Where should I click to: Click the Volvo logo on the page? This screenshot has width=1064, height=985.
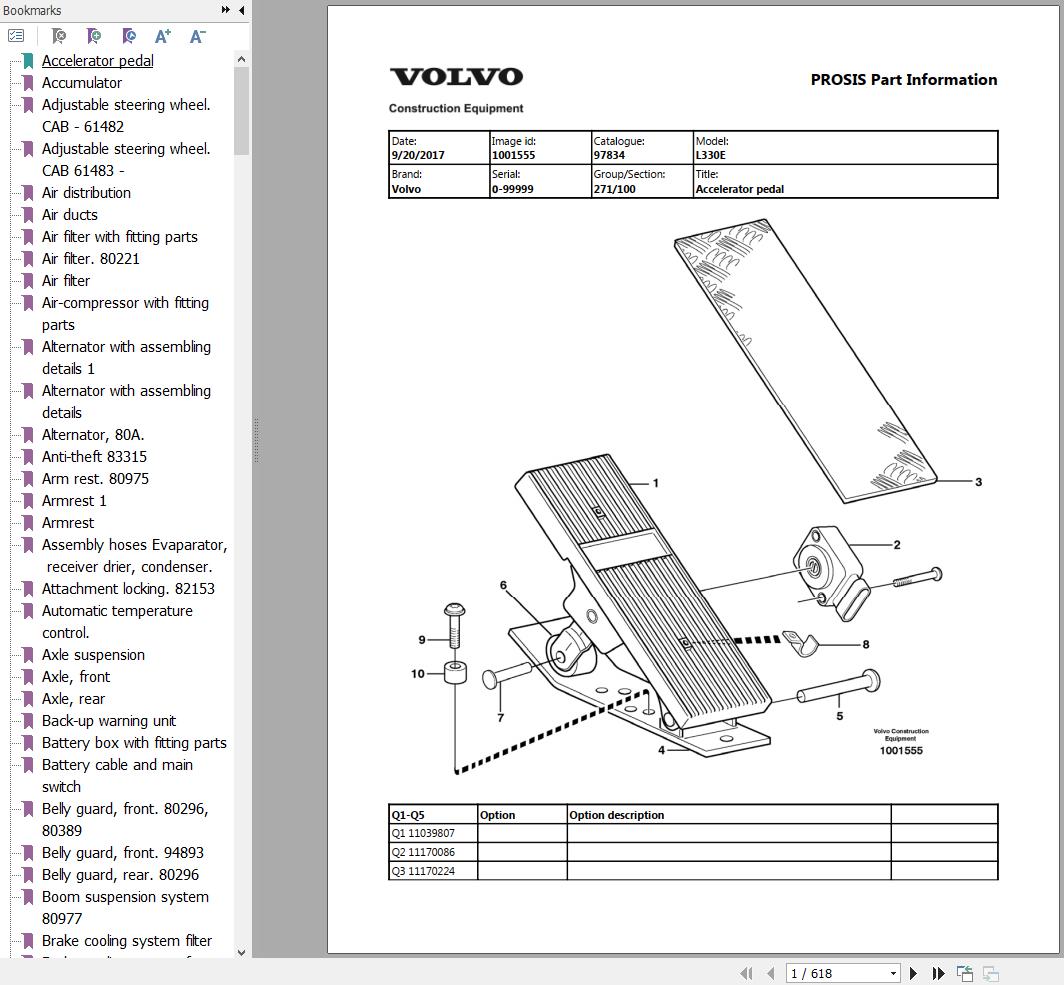click(x=456, y=77)
